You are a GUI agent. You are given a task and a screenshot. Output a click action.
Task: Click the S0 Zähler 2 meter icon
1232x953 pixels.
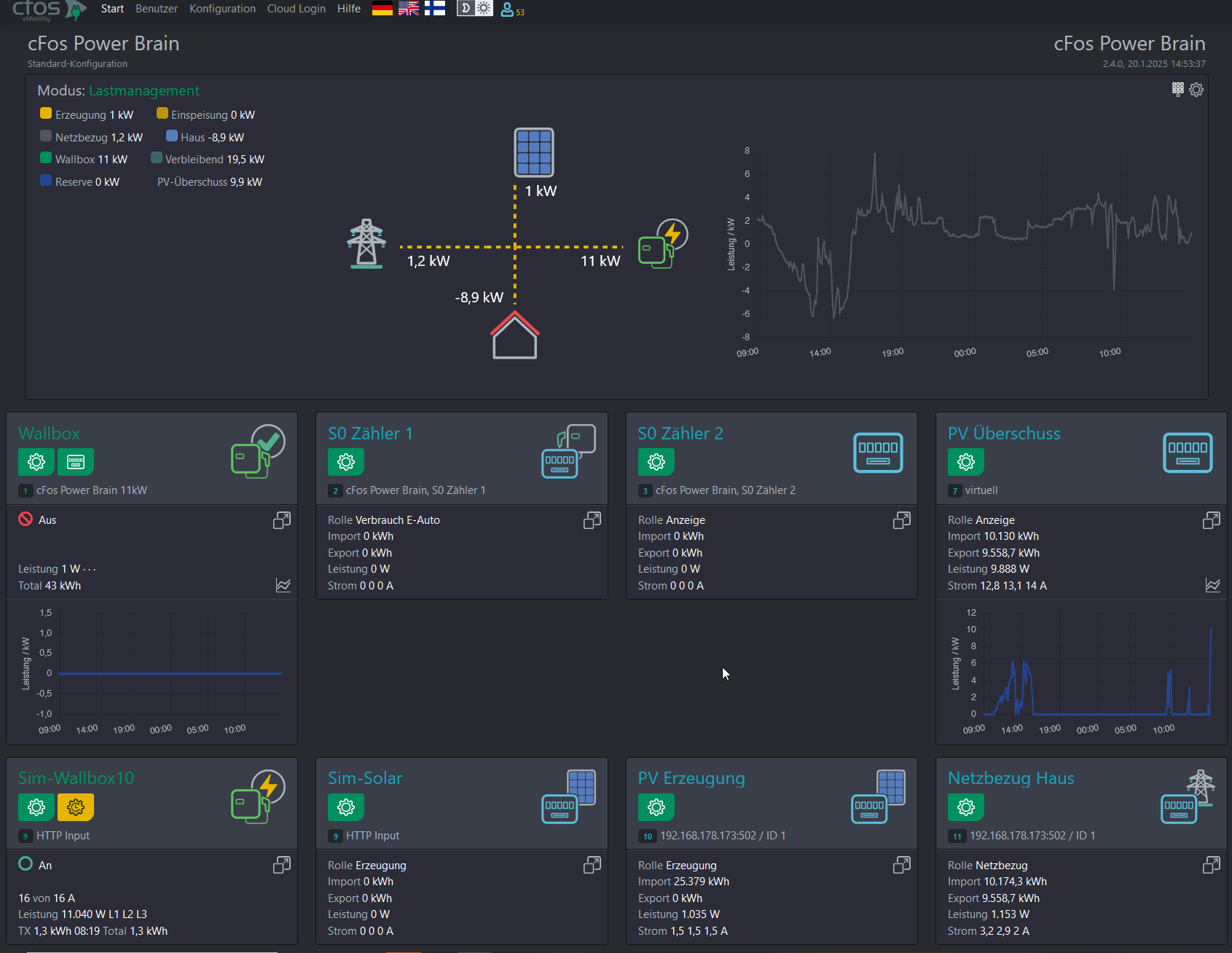point(878,452)
